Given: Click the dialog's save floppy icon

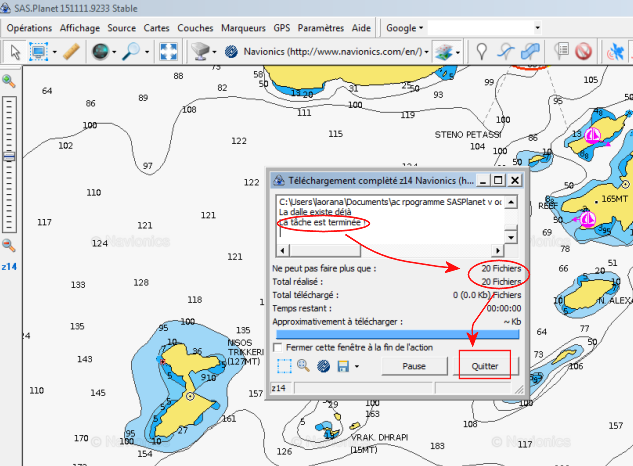Looking at the screenshot, I should pyautogui.click(x=343, y=366).
